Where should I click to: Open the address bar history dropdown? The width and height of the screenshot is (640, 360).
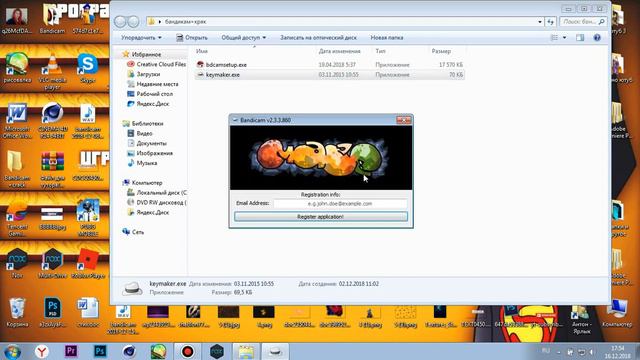pos(540,22)
